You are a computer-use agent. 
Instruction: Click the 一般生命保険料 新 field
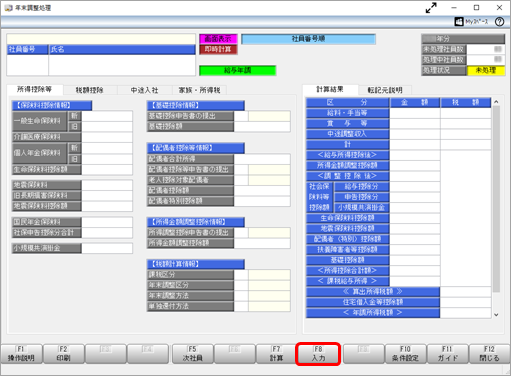coord(107,116)
